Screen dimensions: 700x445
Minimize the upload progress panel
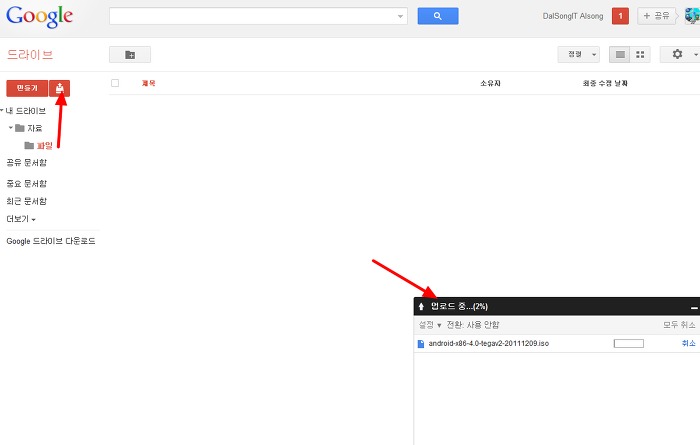[x=693, y=306]
